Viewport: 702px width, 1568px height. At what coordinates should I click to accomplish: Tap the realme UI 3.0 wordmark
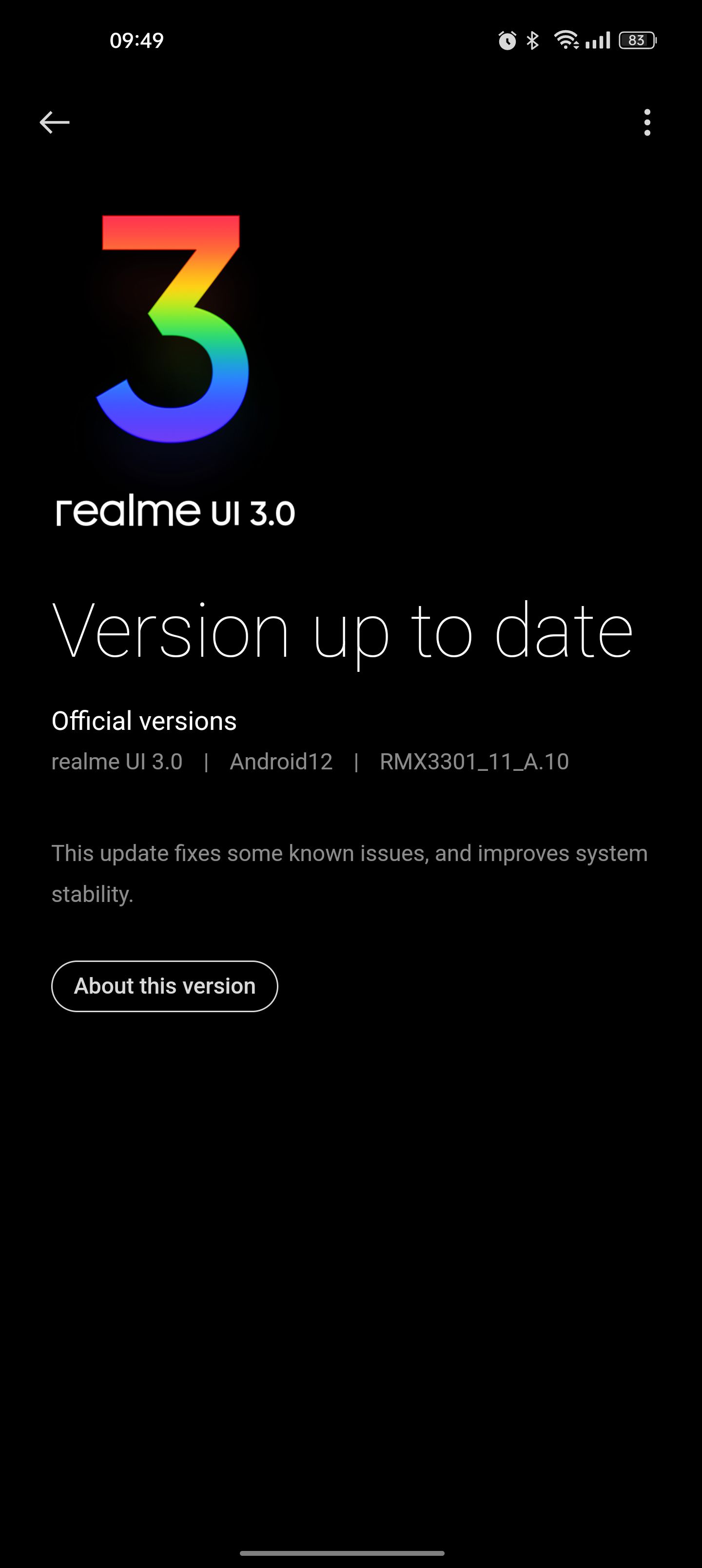coord(175,511)
